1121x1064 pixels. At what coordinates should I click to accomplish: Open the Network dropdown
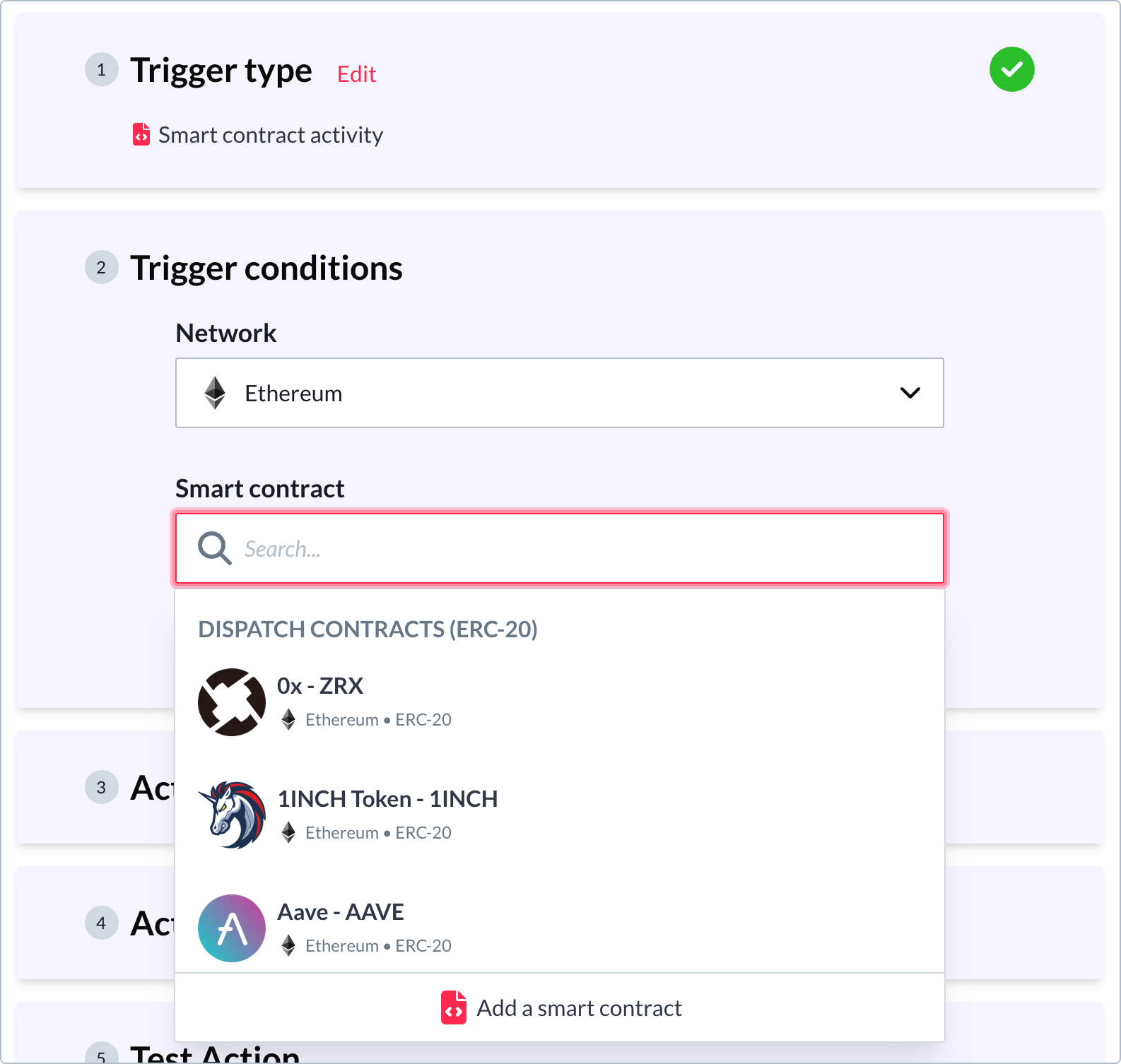click(558, 393)
